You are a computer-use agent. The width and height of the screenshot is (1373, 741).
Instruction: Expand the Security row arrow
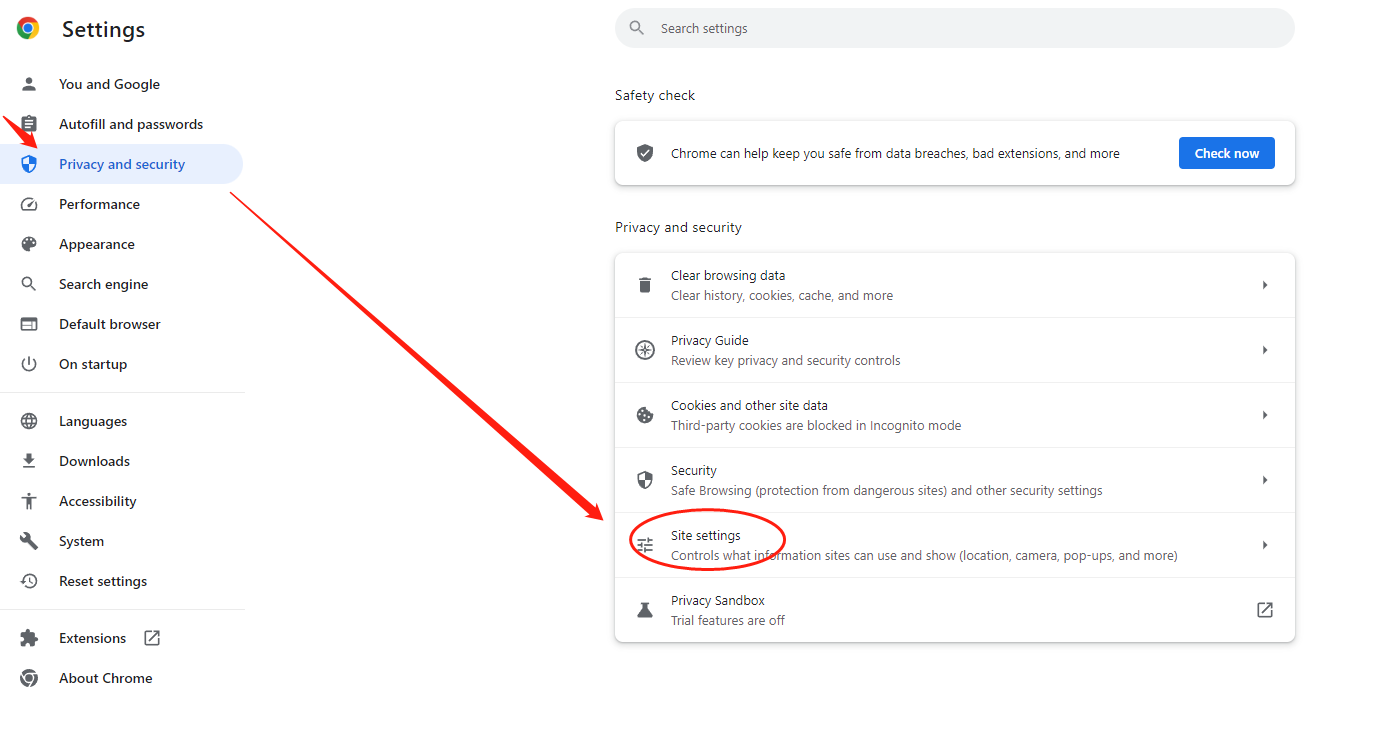(1265, 480)
